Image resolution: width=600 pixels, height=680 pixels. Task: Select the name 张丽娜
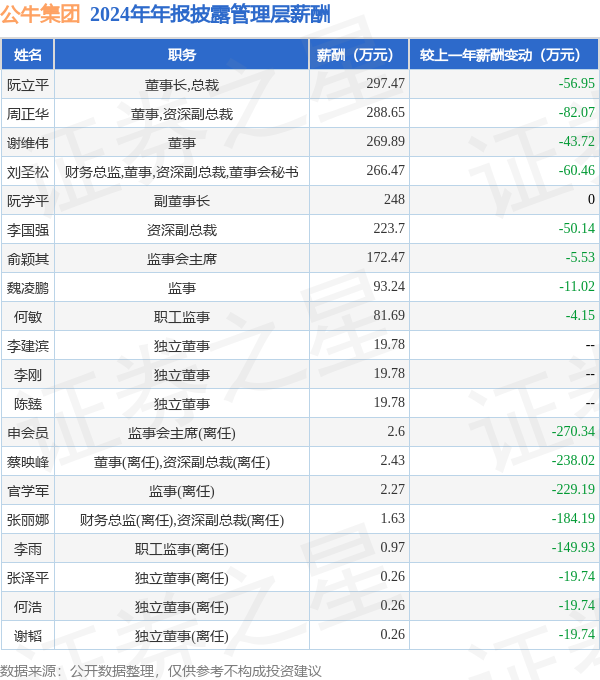click(x=28, y=520)
